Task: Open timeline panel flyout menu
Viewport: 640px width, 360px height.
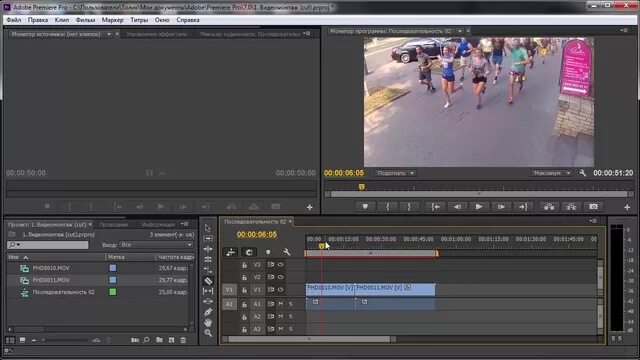Action: coord(593,221)
